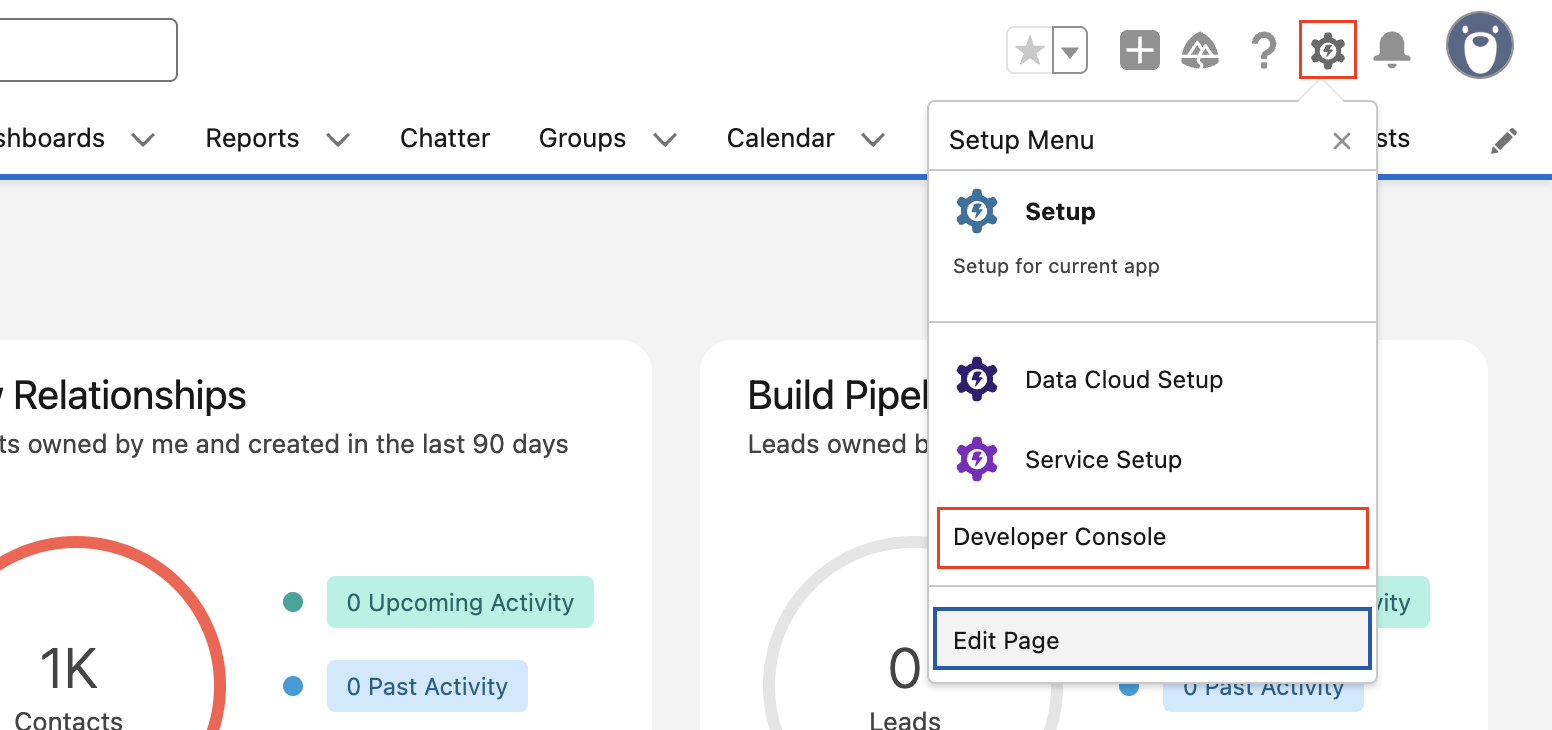The image size is (1552, 730).
Task: Expand the Reports tab chevron
Action: (x=338, y=140)
